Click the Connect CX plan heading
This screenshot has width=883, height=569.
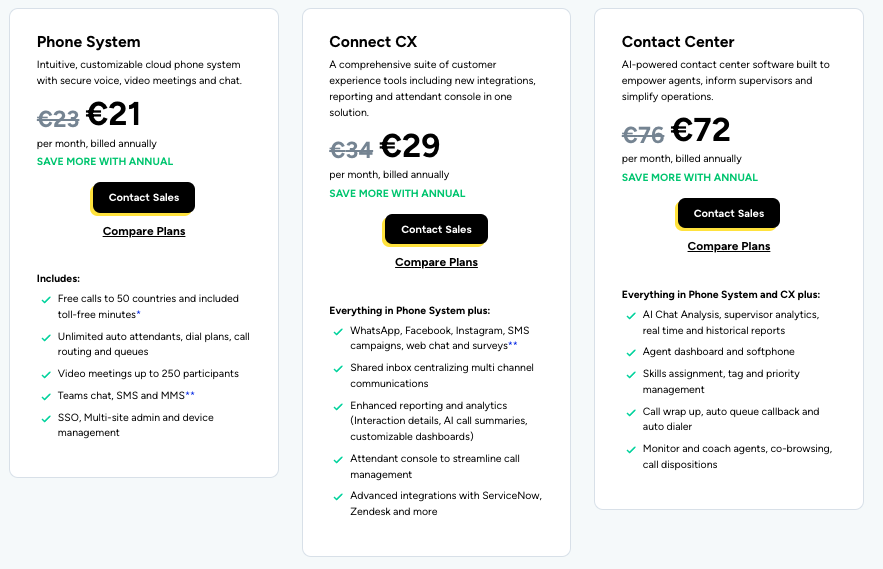point(373,42)
